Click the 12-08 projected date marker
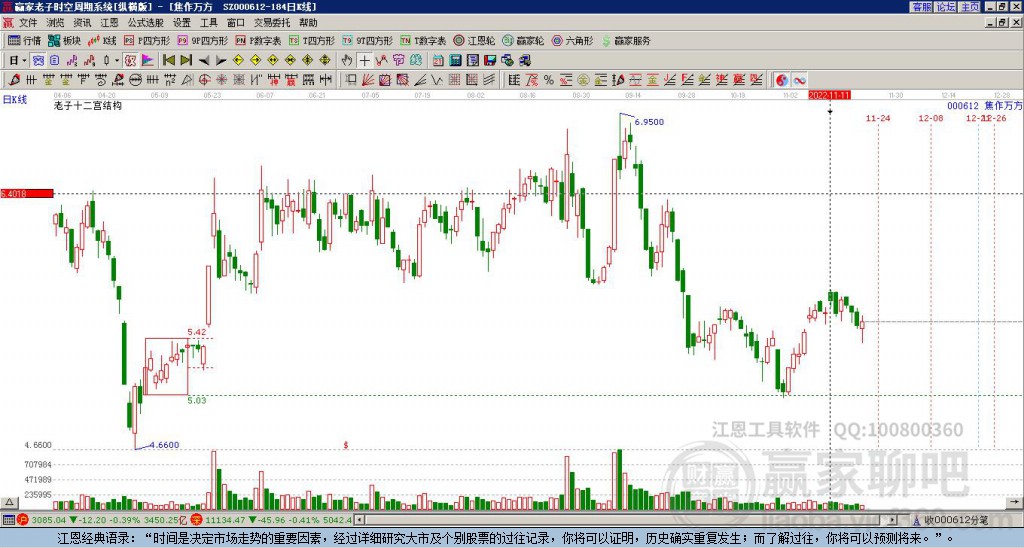1024x548 pixels. (931, 118)
